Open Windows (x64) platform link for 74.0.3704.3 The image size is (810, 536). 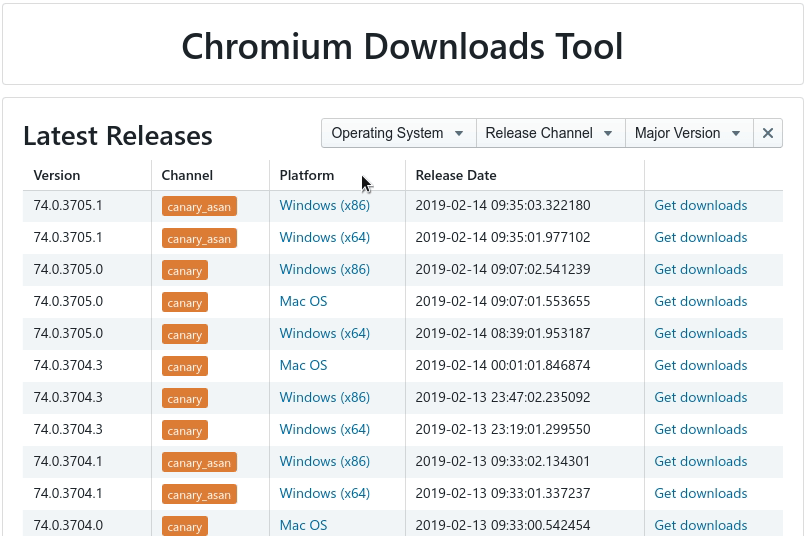click(324, 430)
